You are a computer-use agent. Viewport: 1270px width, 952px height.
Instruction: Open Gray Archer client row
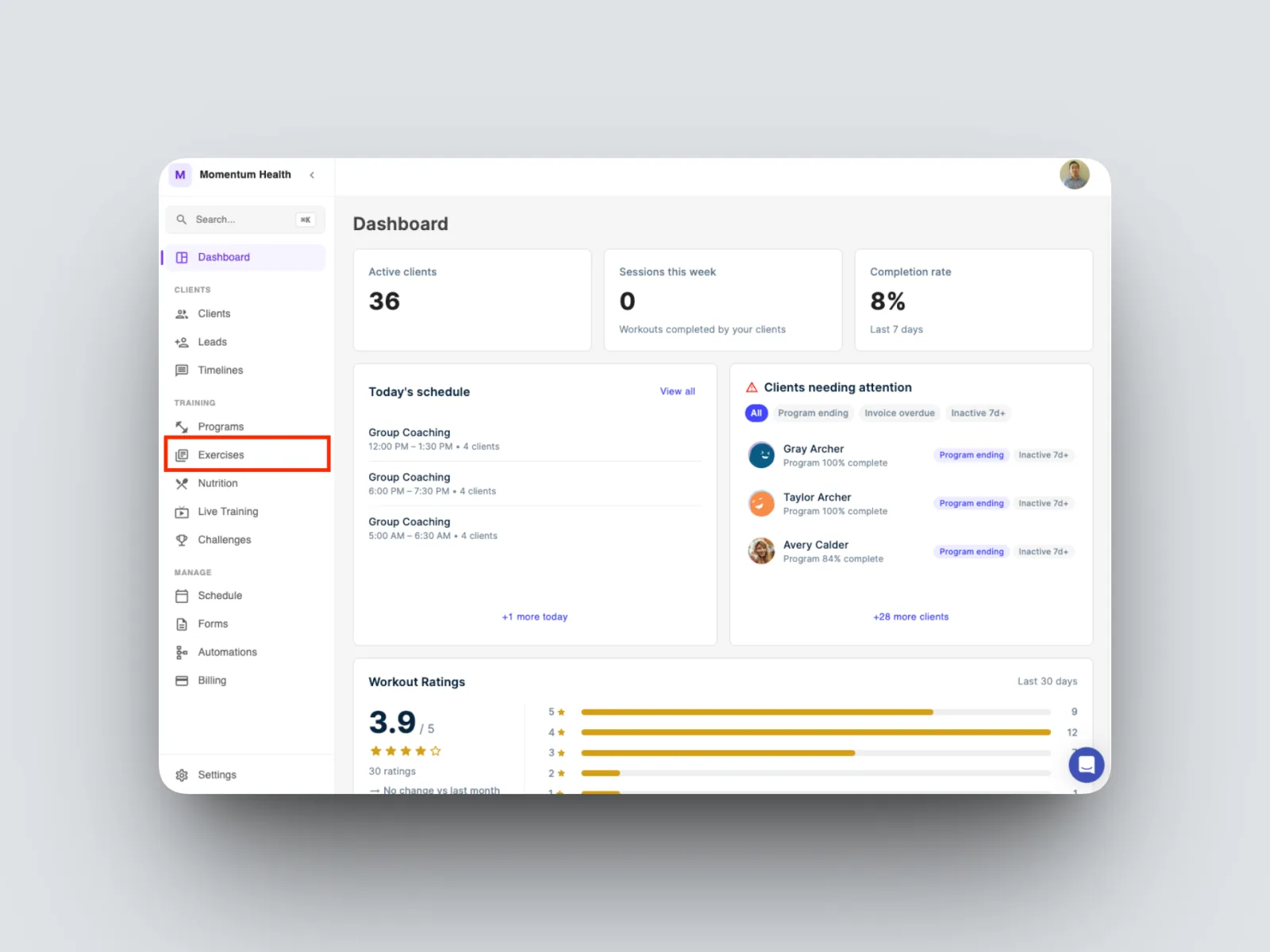coord(911,455)
